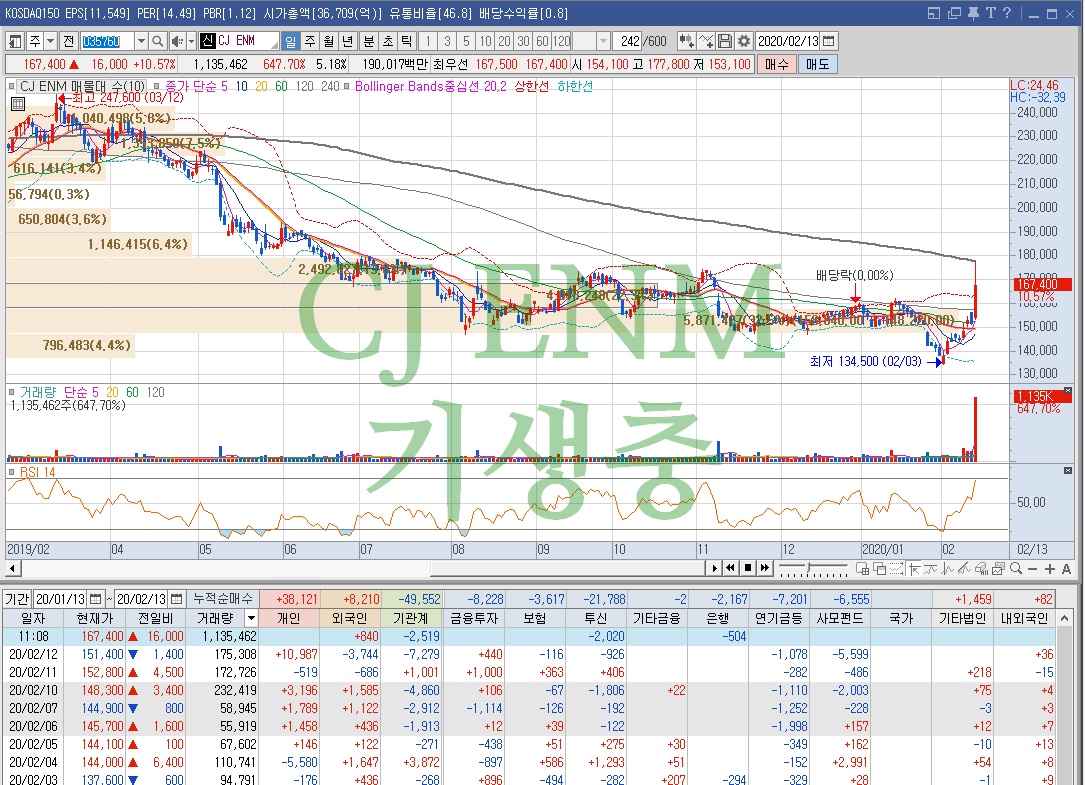Select the crosshair cursor tool icon
The height and width of the screenshot is (785, 1085).
[x=914, y=569]
